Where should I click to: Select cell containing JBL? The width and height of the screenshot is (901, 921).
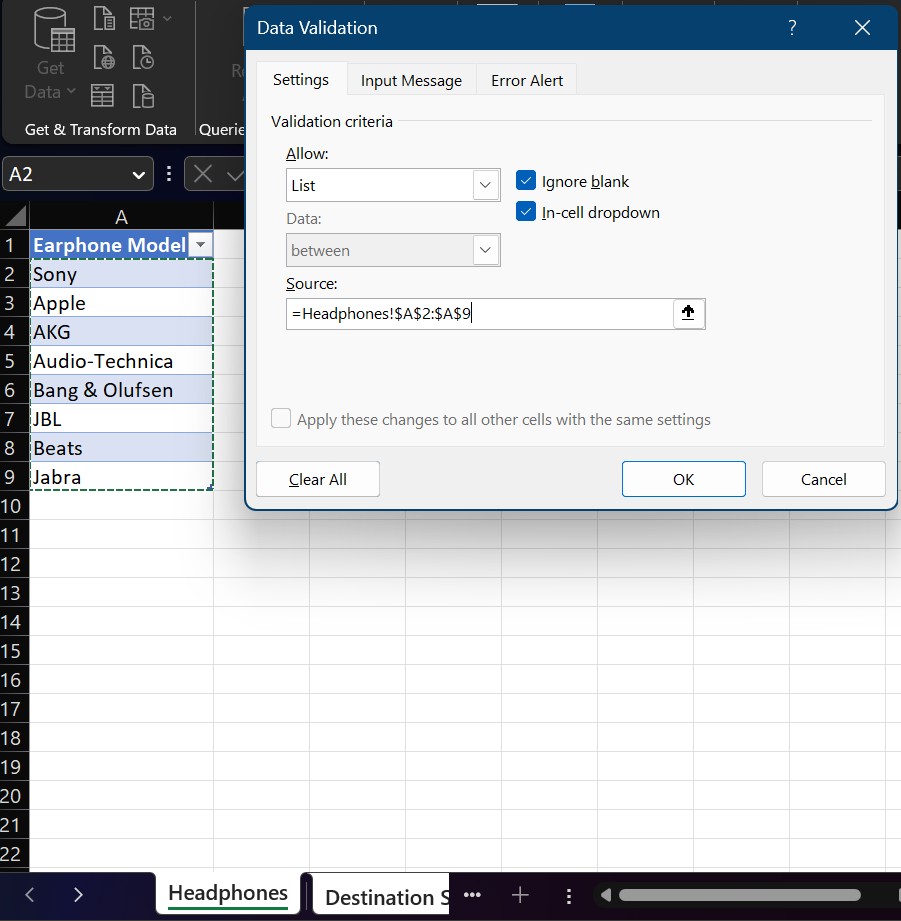point(121,419)
